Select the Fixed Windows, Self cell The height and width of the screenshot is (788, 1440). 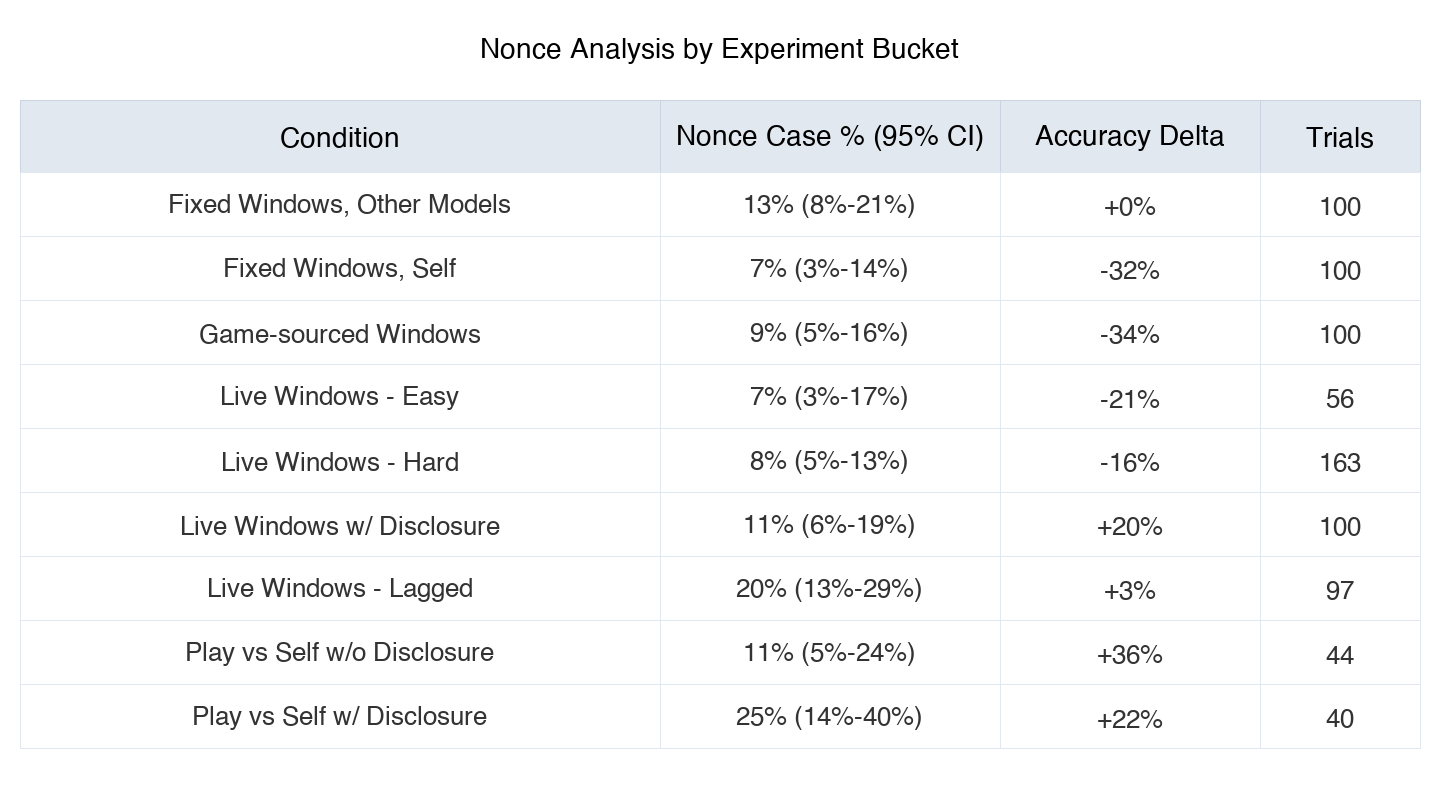coord(339,269)
